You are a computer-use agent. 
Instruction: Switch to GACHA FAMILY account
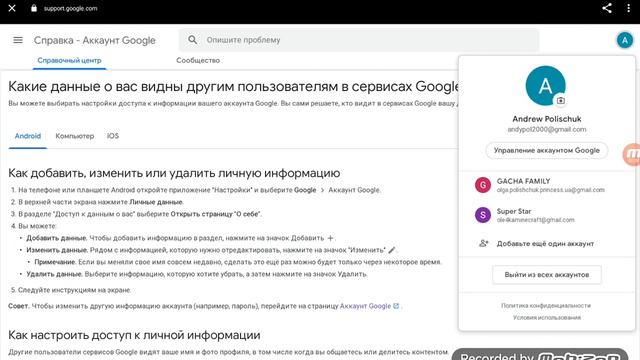point(547,185)
